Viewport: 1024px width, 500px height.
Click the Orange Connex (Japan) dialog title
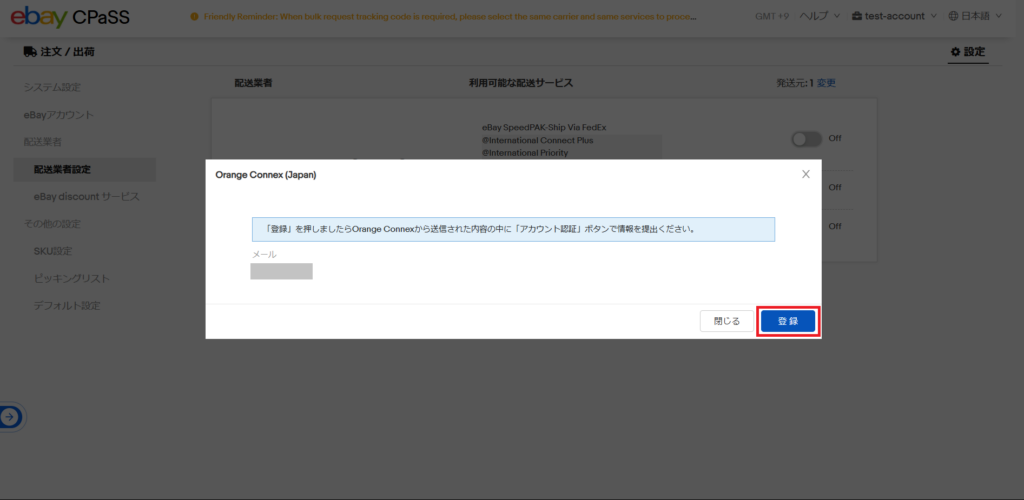point(266,175)
